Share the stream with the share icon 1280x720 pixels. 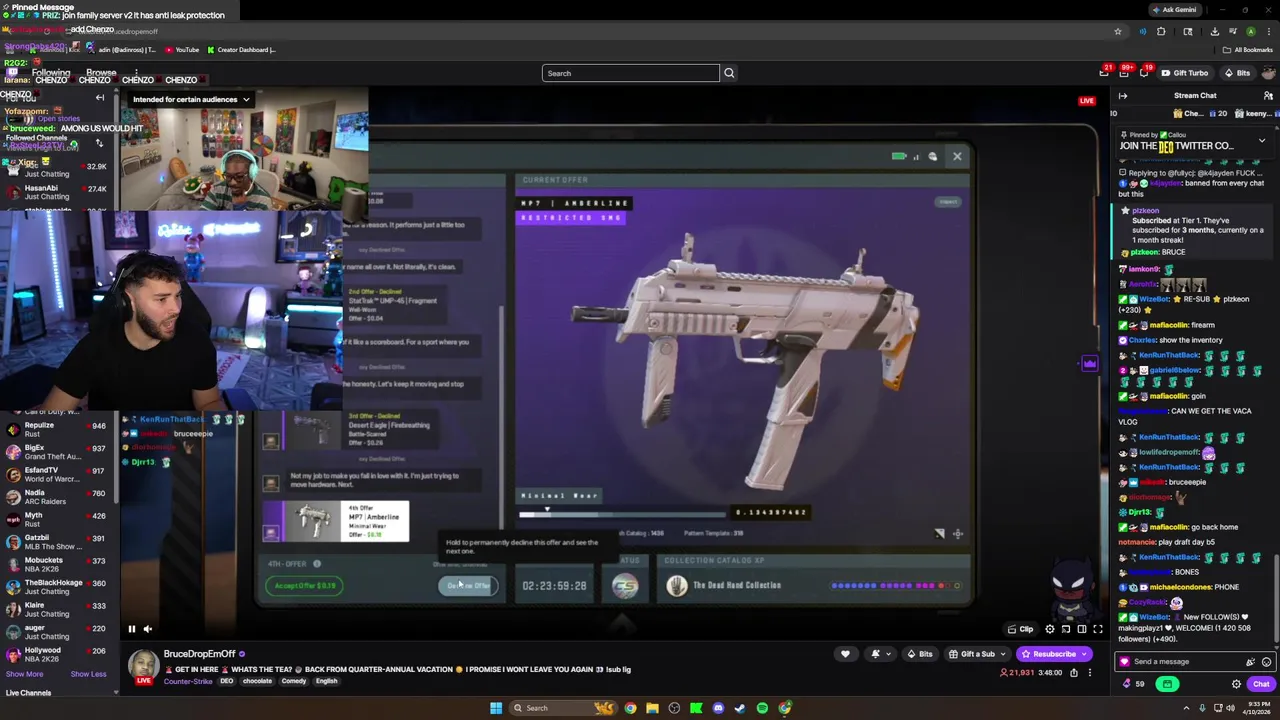(x=1074, y=673)
